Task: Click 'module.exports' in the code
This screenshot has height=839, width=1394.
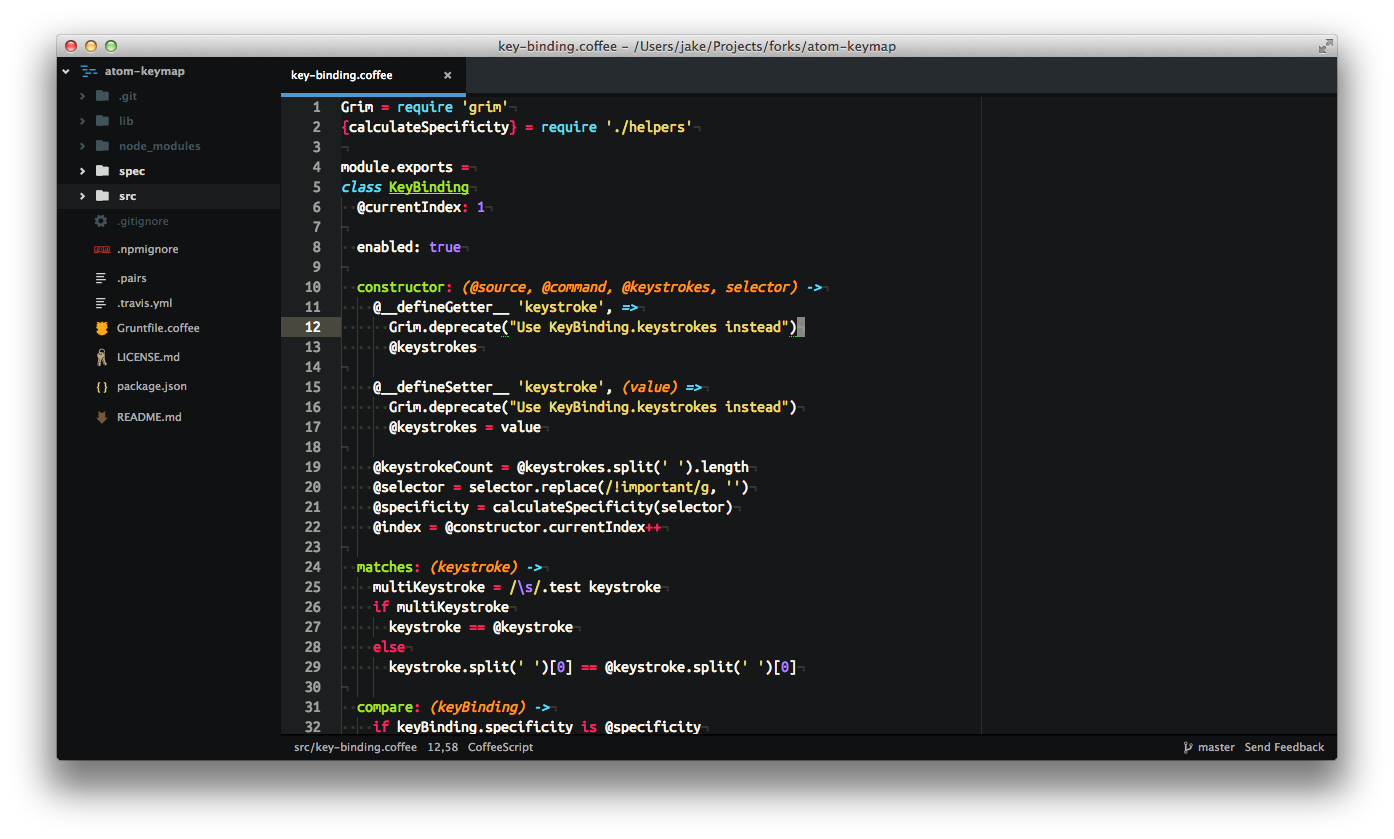Action: point(397,167)
